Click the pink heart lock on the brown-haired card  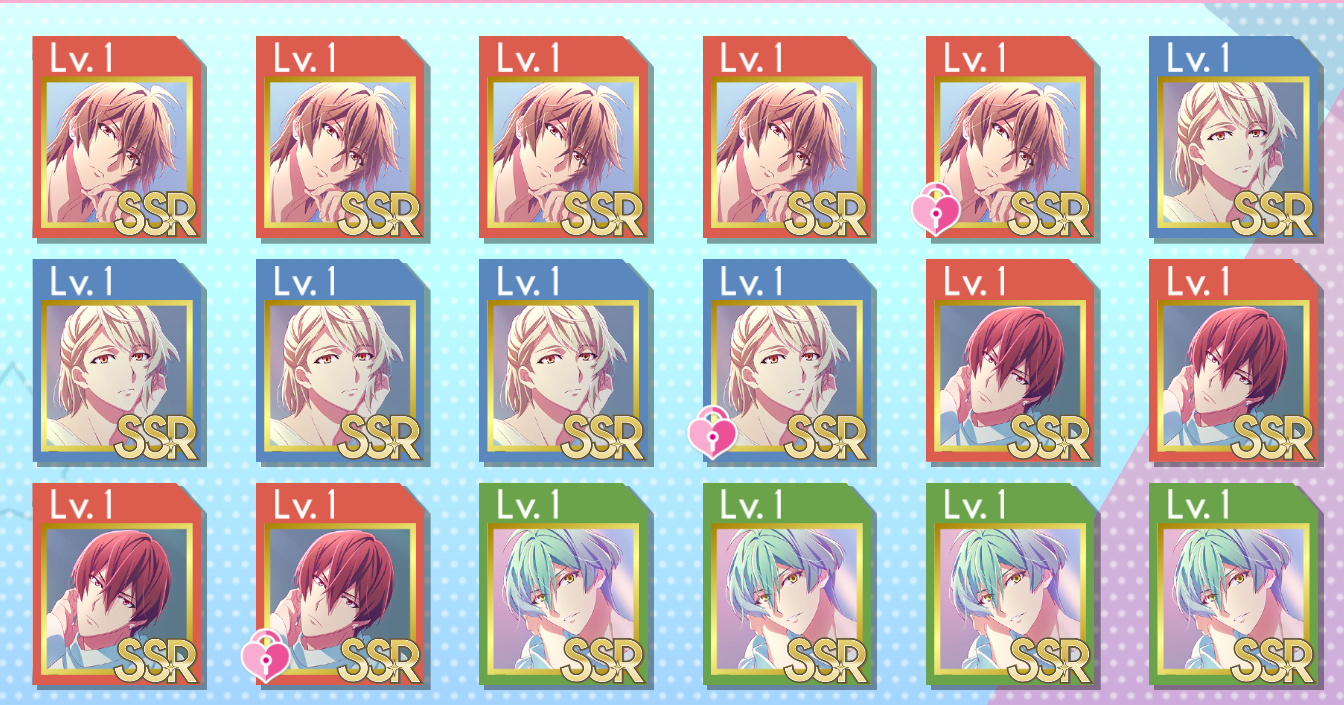[x=936, y=211]
